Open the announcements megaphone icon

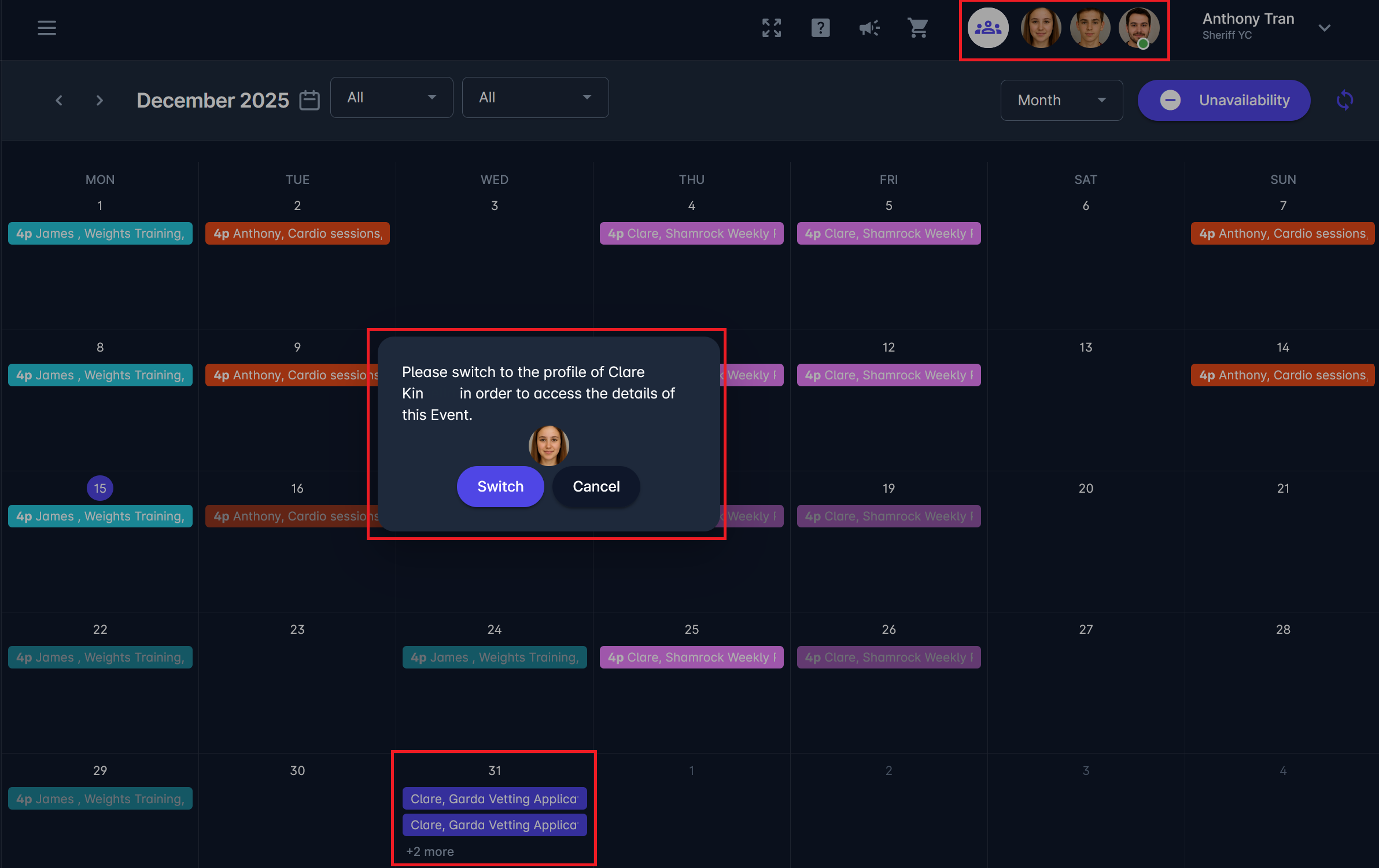[x=869, y=28]
